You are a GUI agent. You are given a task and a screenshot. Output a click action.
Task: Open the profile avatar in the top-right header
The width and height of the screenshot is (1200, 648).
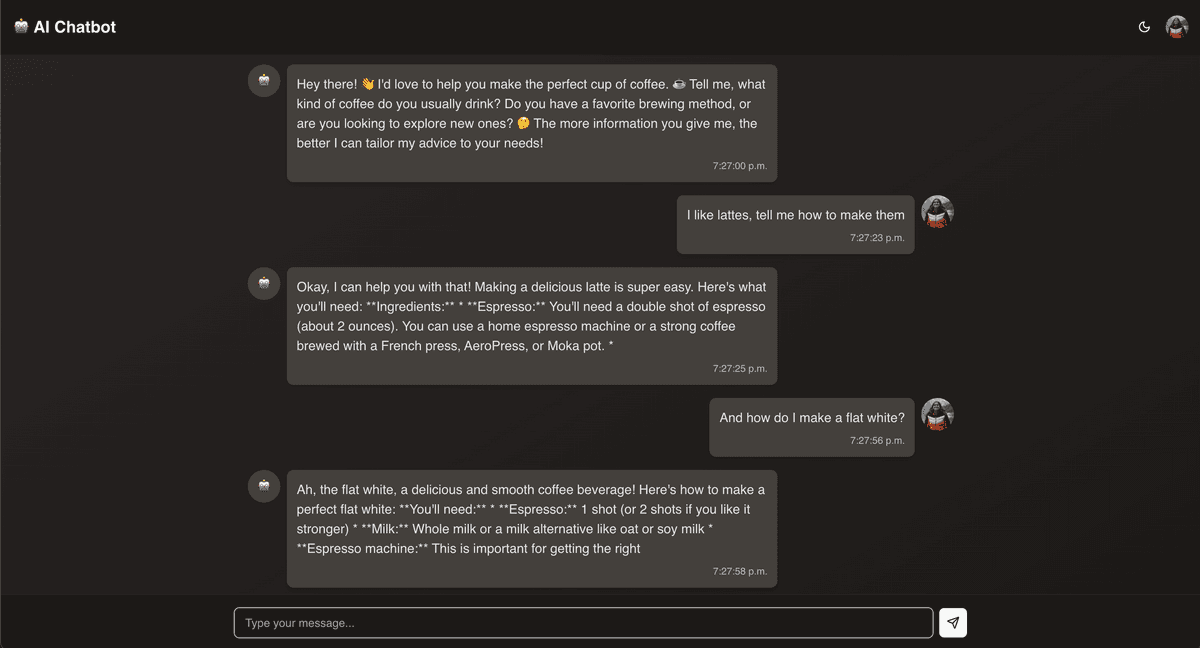(x=1177, y=27)
